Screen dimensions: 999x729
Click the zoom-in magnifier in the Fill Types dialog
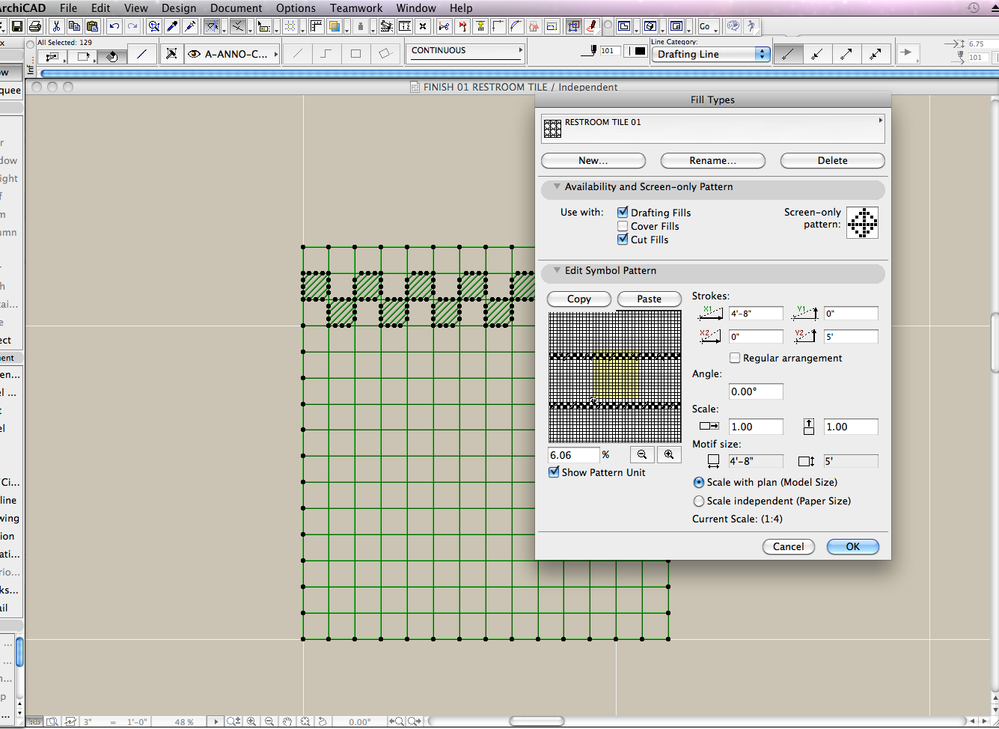[669, 454]
